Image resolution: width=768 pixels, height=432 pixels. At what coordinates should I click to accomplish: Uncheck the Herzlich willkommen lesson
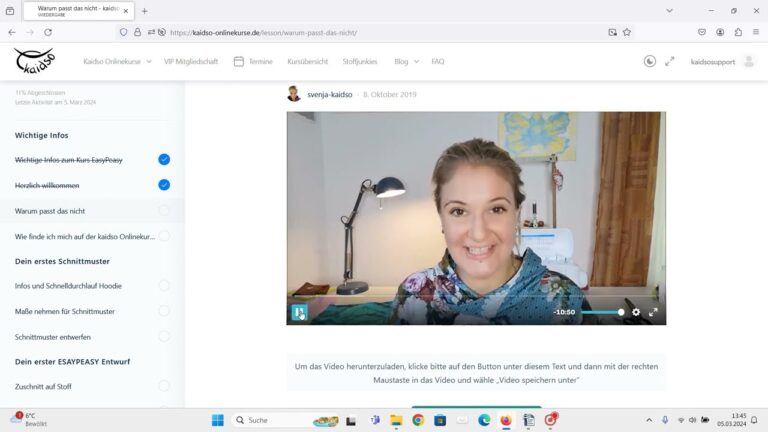(164, 185)
